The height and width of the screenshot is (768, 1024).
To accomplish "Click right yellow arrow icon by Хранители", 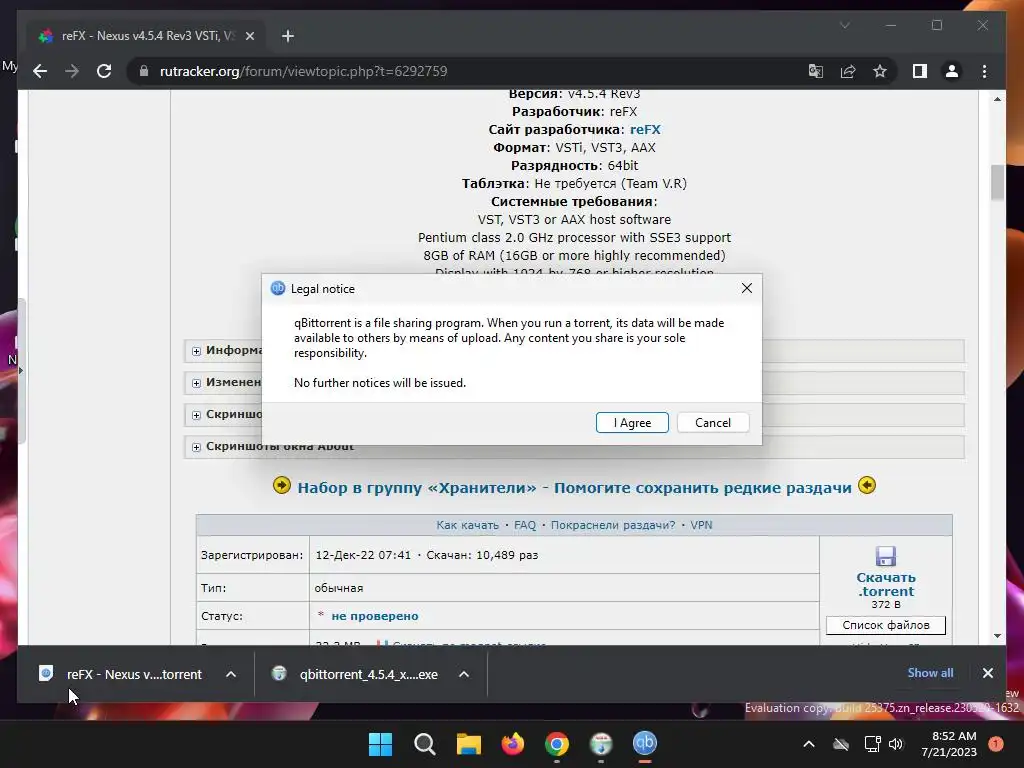I will point(867,485).
